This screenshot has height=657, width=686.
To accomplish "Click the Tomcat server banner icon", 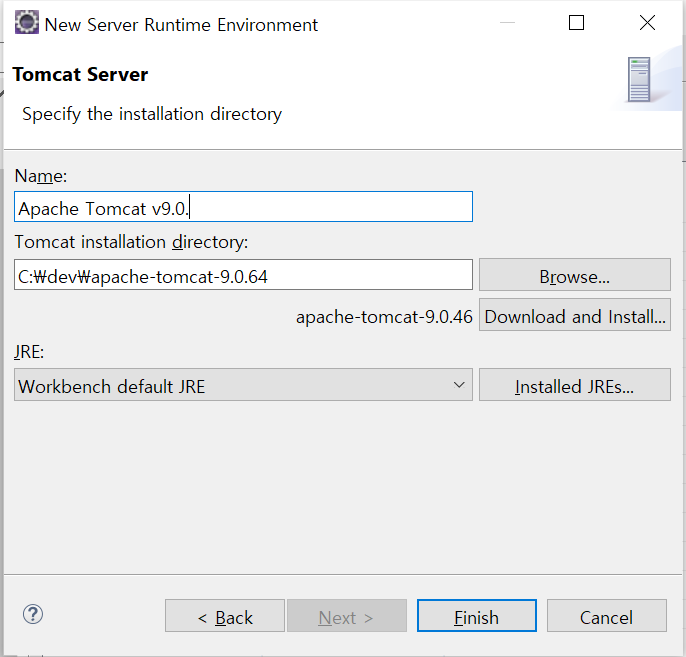I will tap(639, 79).
